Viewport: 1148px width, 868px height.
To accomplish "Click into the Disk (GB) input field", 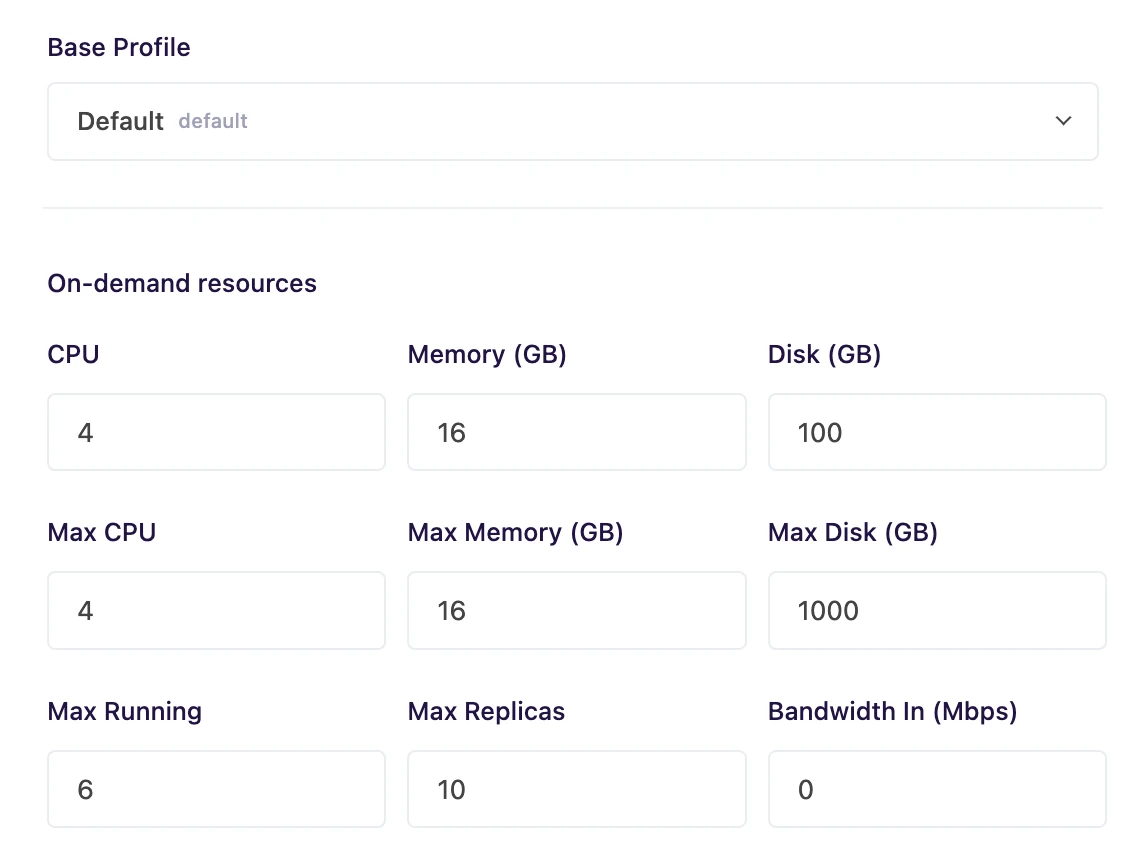I will [x=936, y=432].
